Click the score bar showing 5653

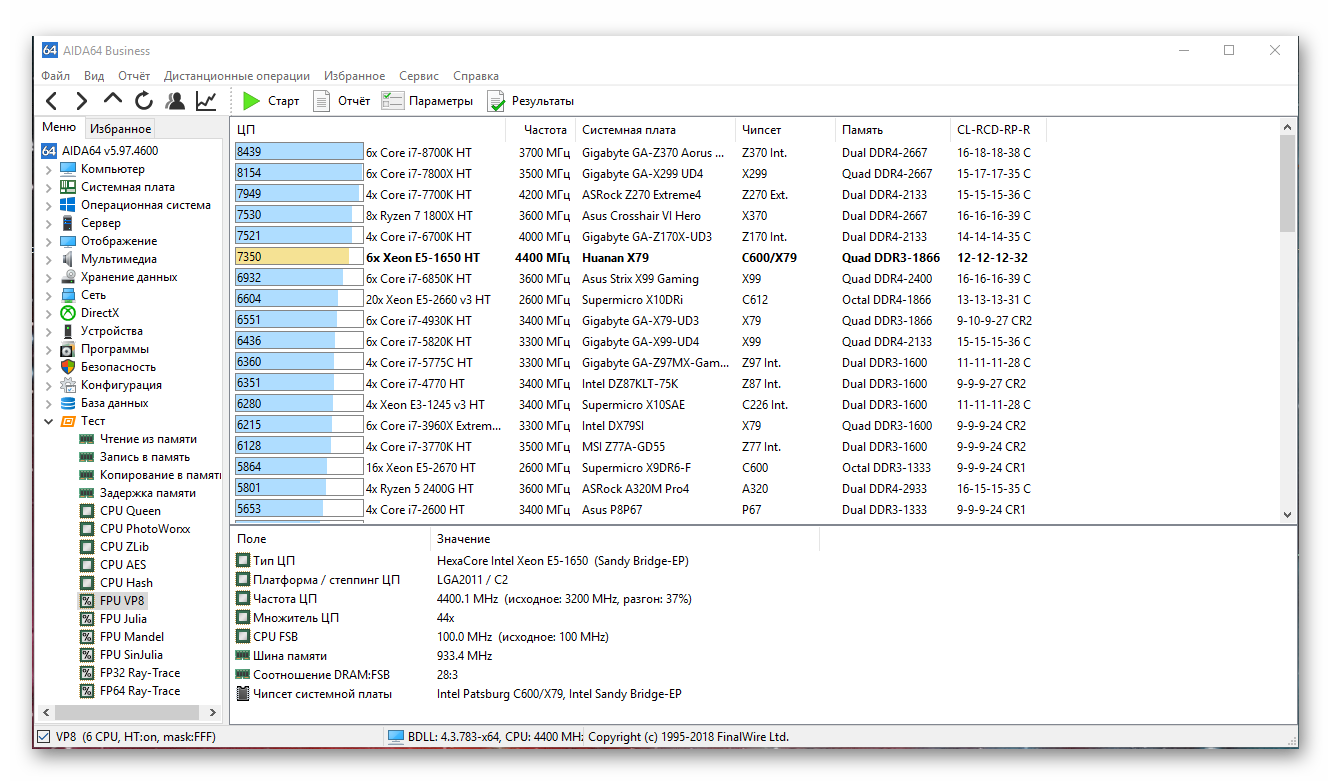click(x=299, y=509)
